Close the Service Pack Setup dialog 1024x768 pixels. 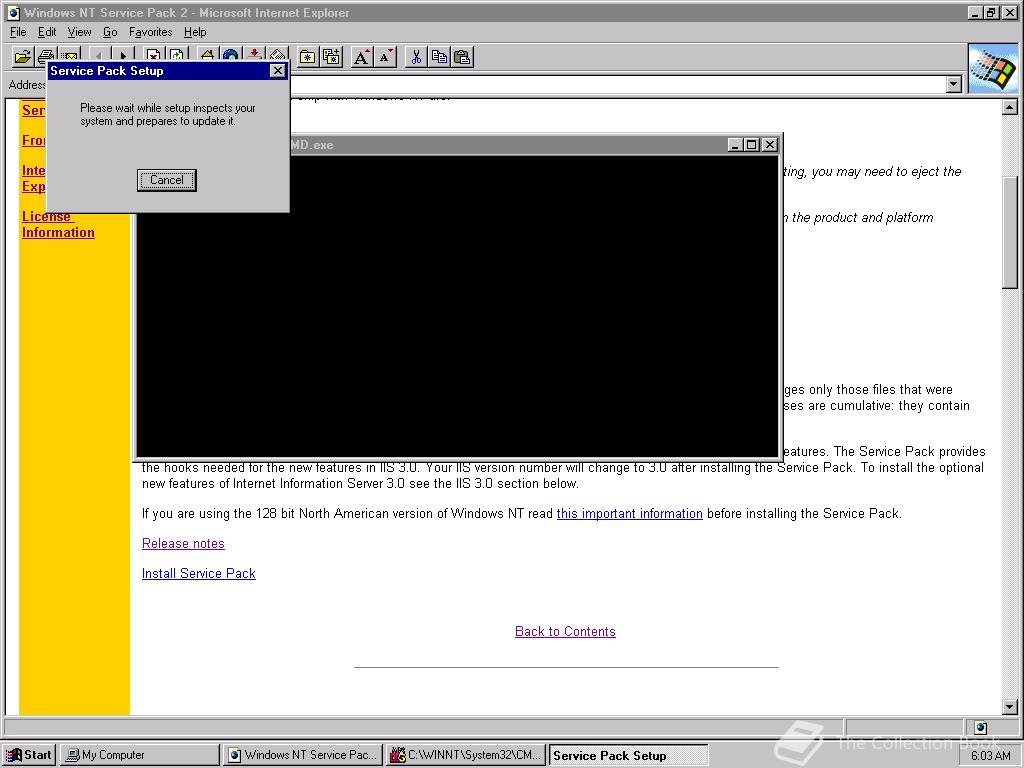(x=278, y=71)
